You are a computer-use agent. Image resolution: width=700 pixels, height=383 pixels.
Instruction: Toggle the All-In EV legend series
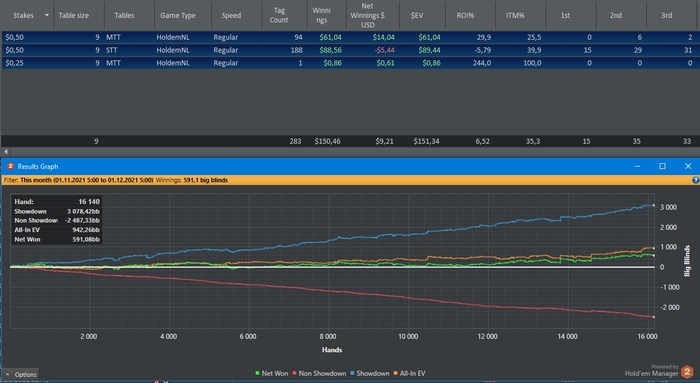click(x=409, y=373)
